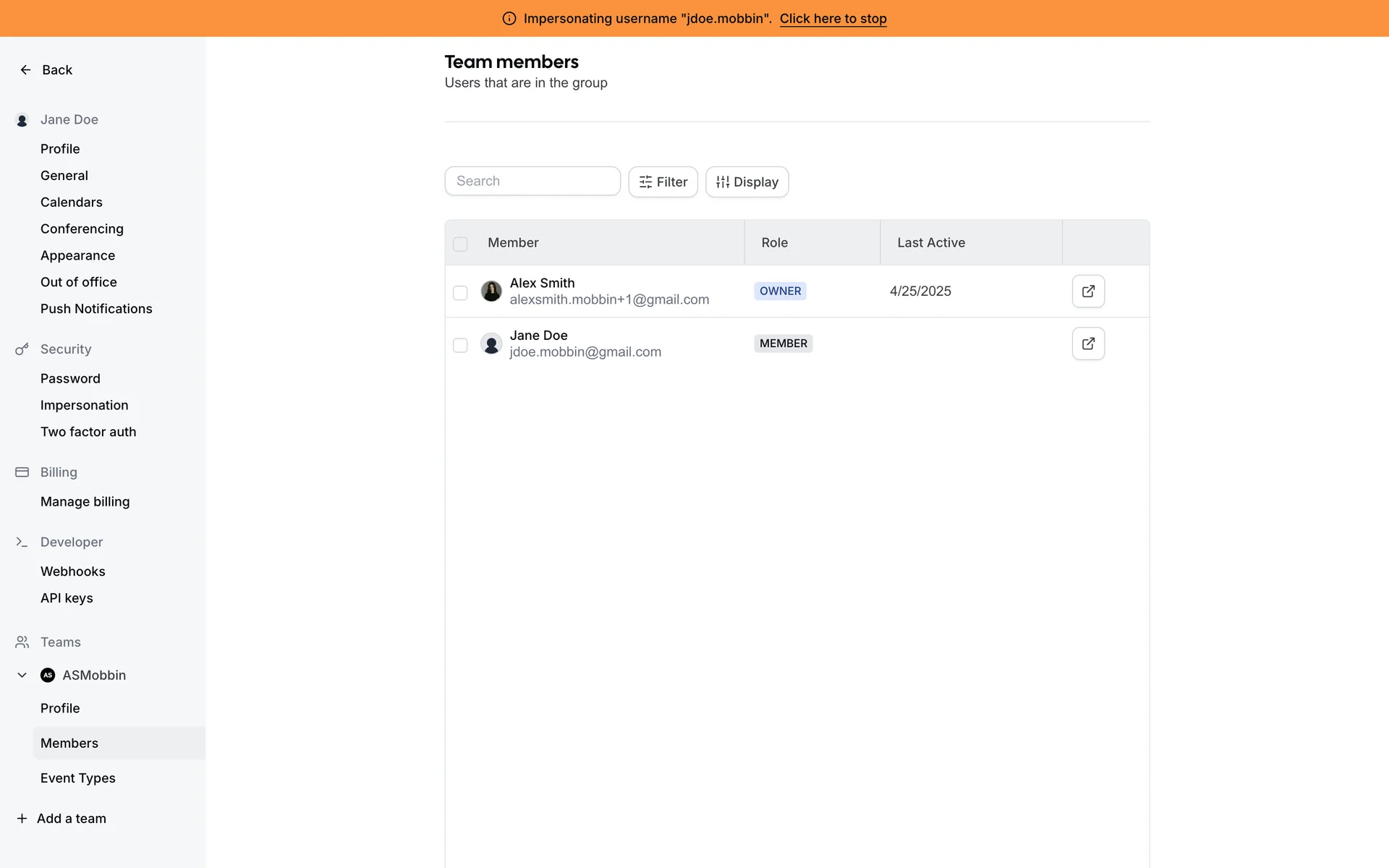
Task: Click Alex Smith's profile avatar
Action: tap(491, 292)
